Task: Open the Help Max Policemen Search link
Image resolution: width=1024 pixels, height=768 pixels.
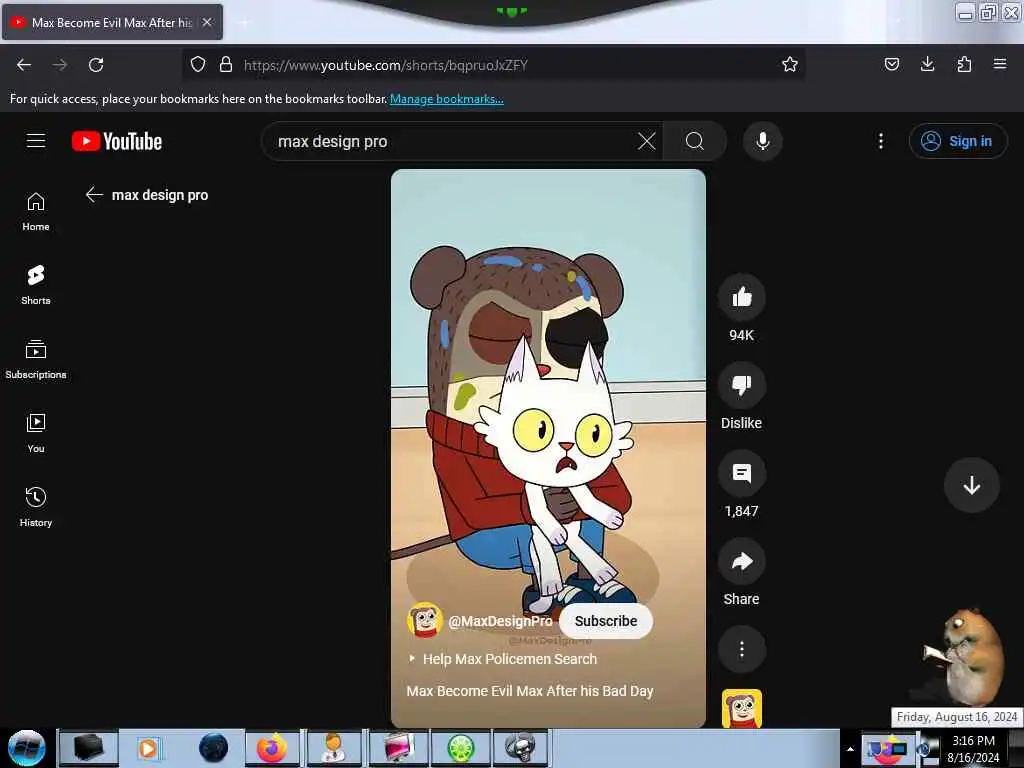Action: (x=509, y=659)
